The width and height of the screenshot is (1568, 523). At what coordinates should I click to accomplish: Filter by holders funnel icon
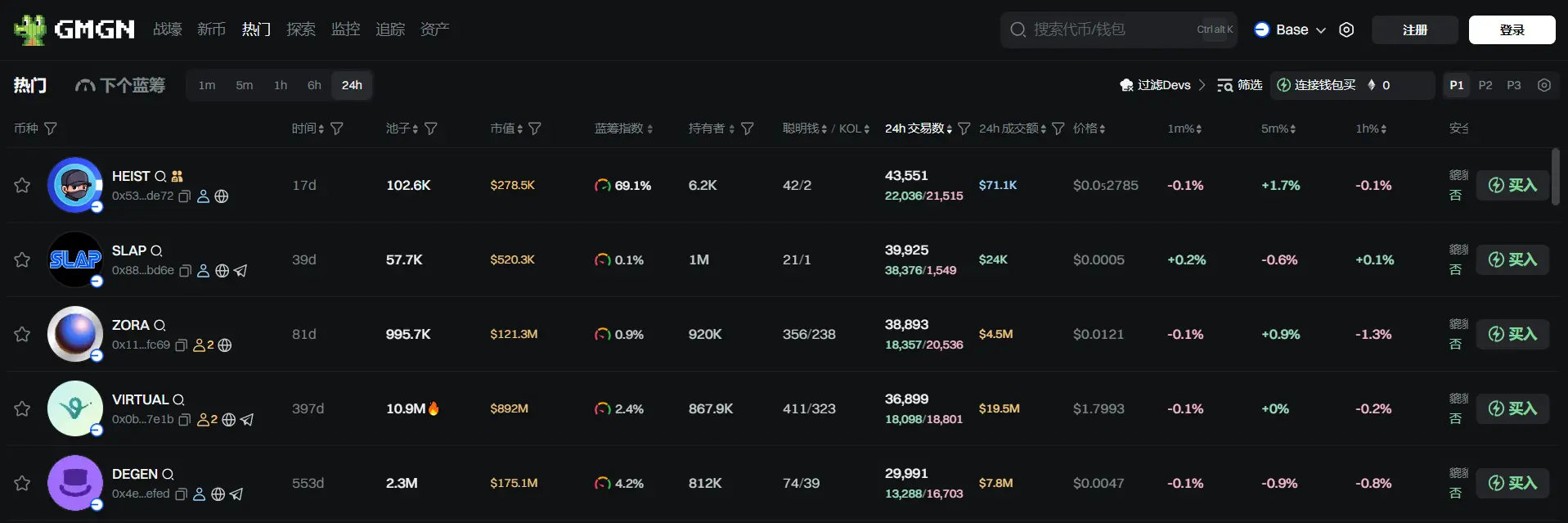[748, 128]
